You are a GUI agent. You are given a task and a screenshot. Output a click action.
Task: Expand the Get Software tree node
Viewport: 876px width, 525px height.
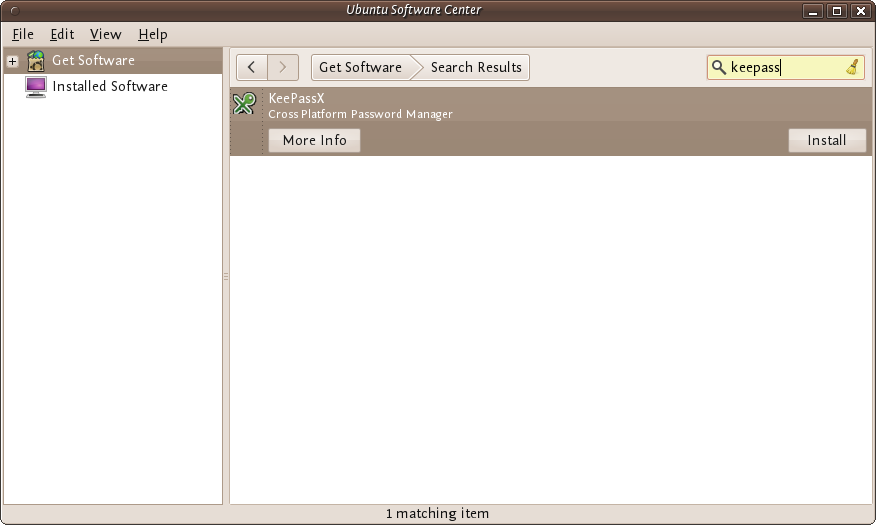(12, 61)
